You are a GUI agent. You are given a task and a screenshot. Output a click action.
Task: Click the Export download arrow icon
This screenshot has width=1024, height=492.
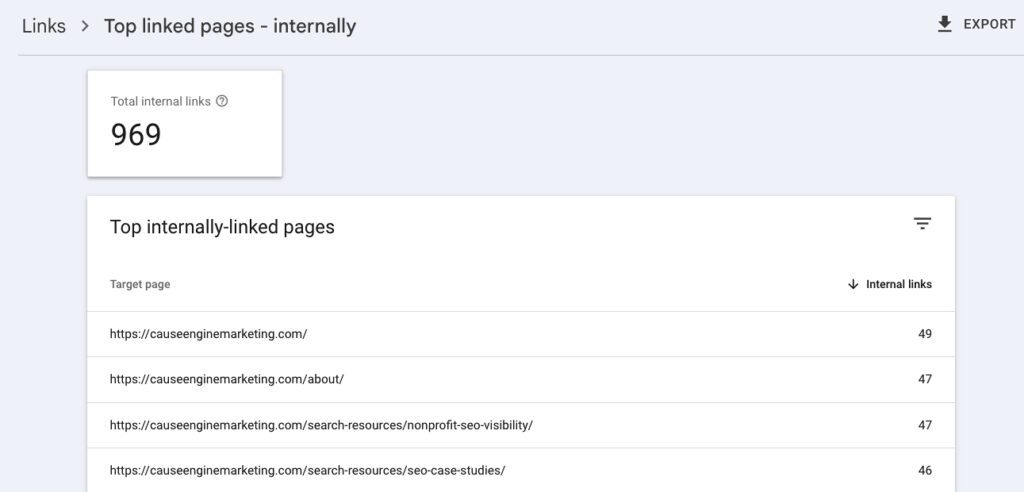(945, 25)
